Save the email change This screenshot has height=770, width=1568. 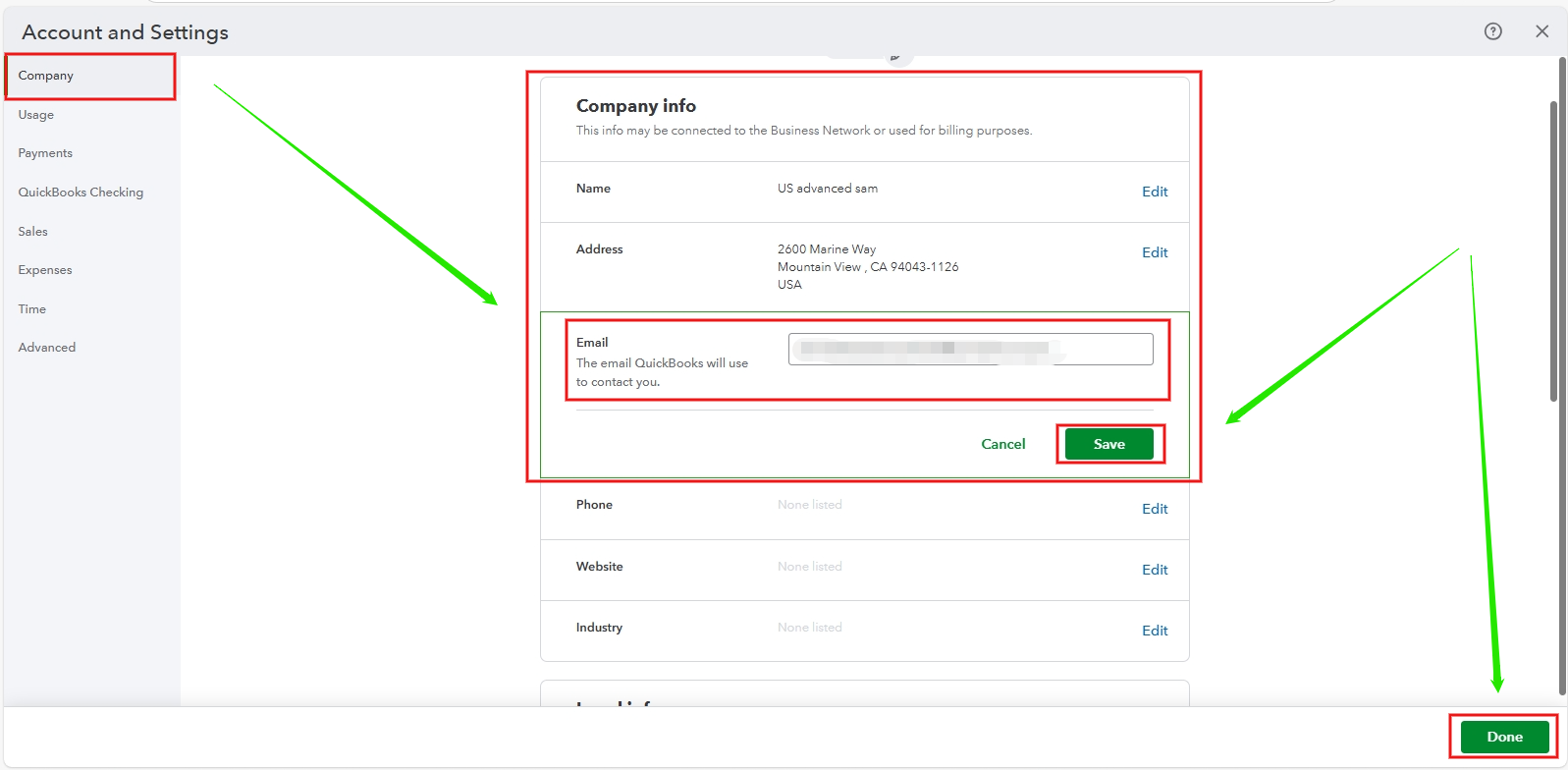coord(1109,444)
